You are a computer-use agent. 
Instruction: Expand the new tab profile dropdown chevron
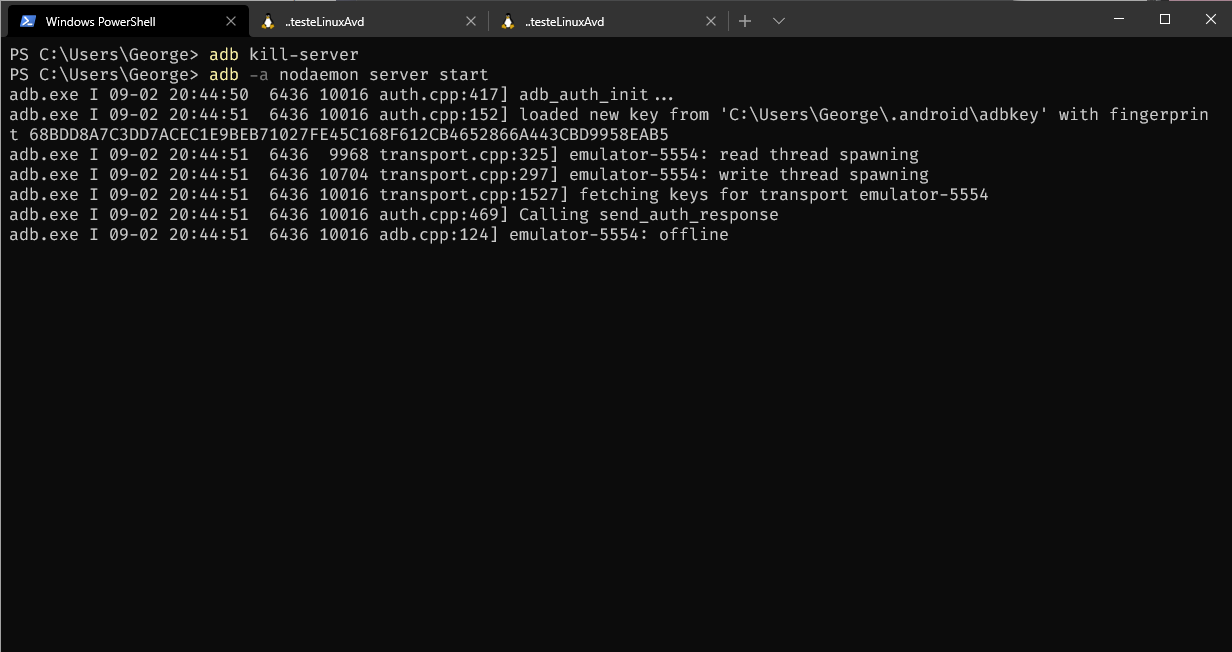pyautogui.click(x=779, y=21)
